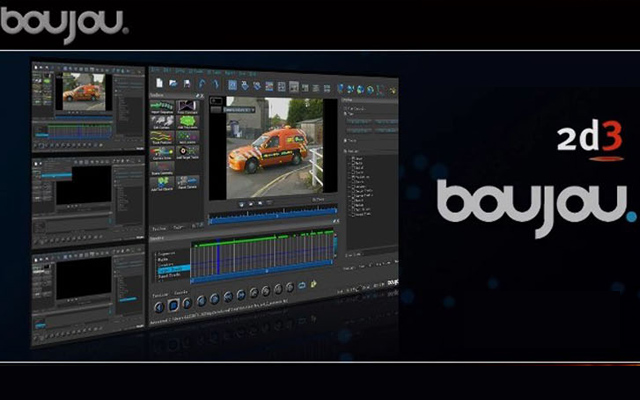The image size is (640, 400).
Task: Open the 2D Tasks menu
Action: pos(198,72)
